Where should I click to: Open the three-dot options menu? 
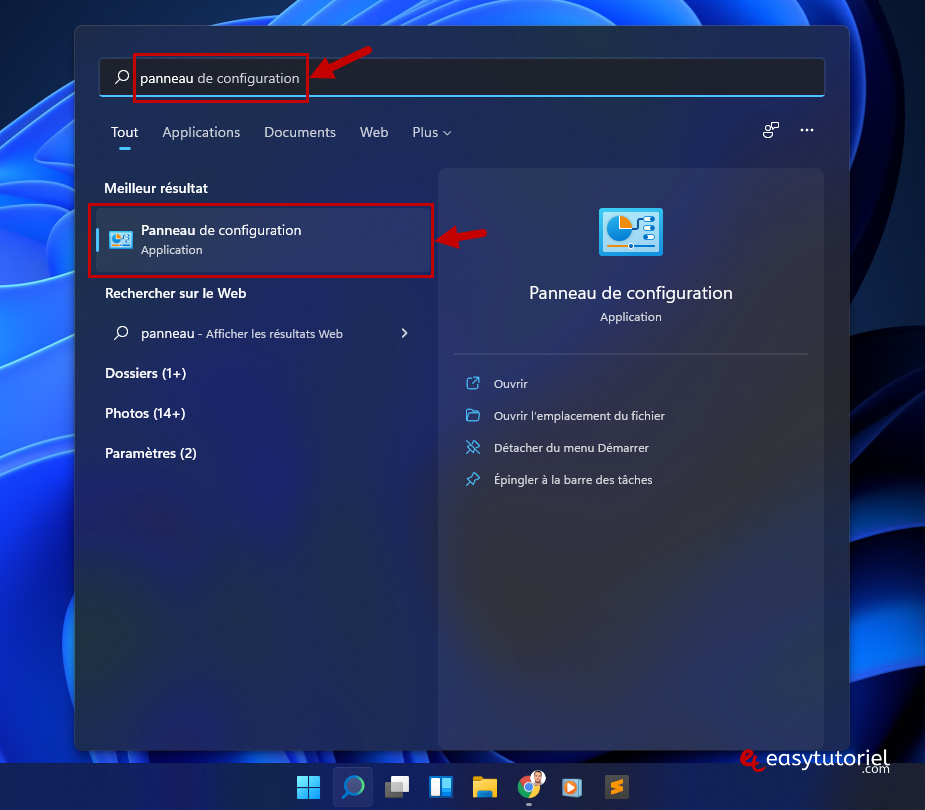pyautogui.click(x=806, y=130)
